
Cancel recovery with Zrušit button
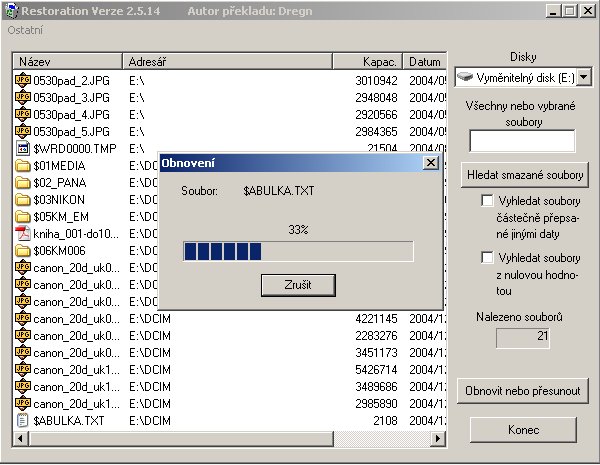coord(298,285)
